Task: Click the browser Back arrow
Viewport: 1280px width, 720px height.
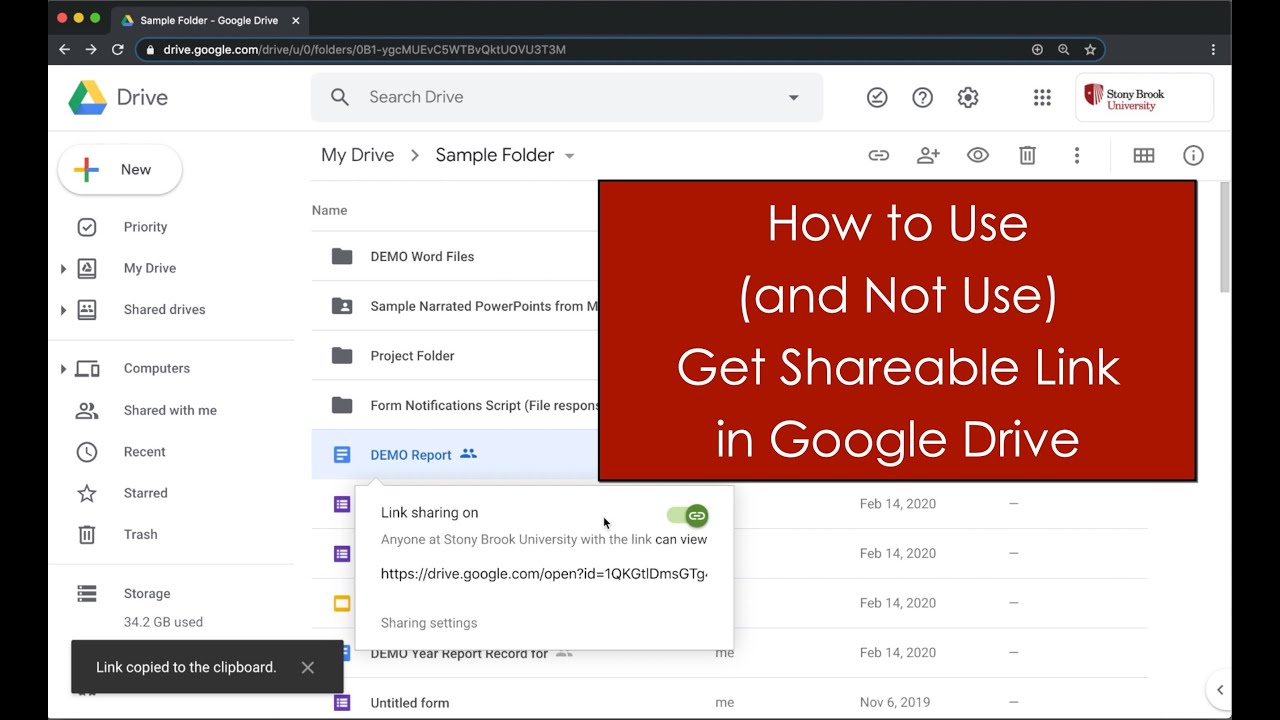Action: (65, 49)
